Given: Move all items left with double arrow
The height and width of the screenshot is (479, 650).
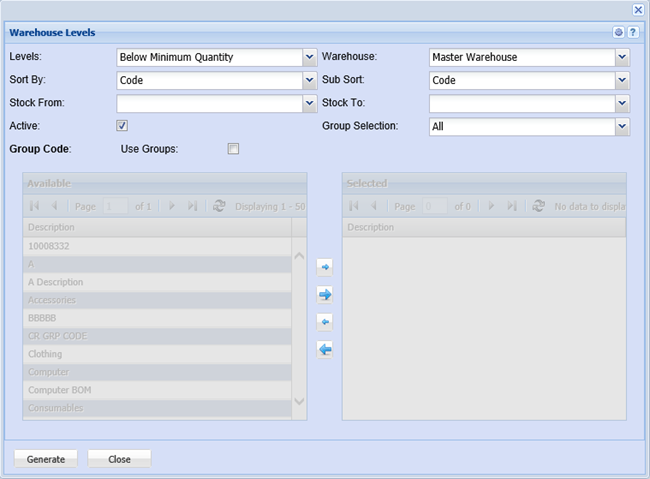Looking at the screenshot, I should tap(324, 349).
